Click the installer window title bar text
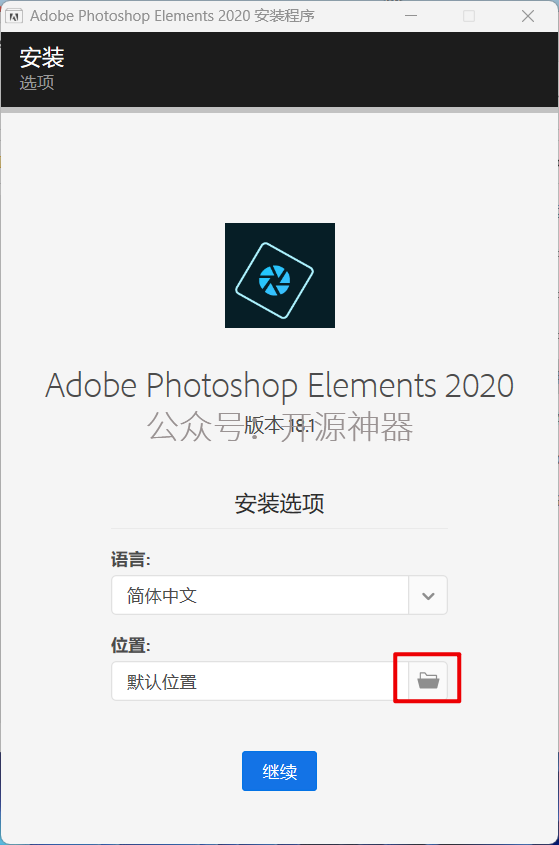The image size is (559, 845). pos(172,16)
